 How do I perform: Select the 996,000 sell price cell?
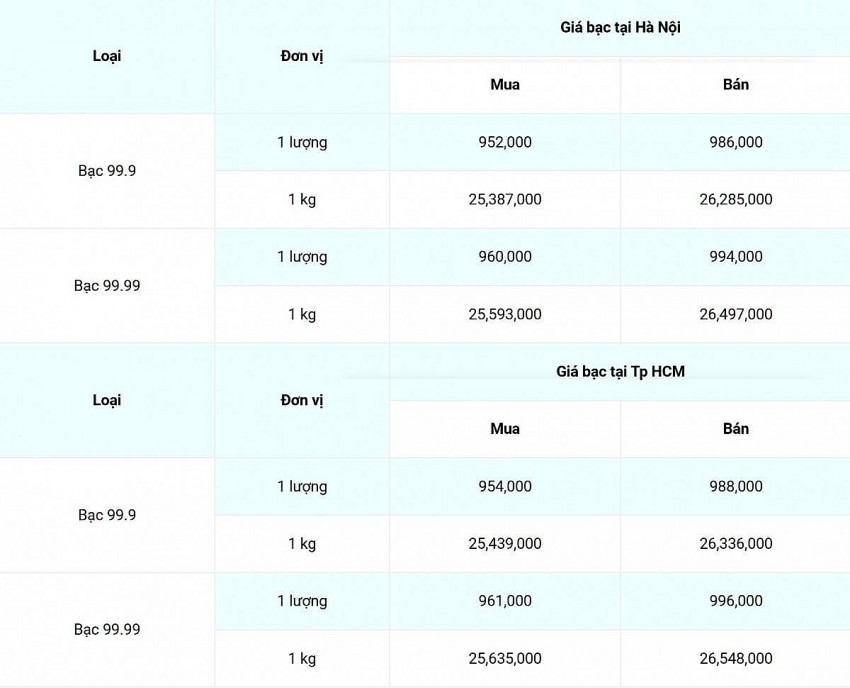coord(735,601)
